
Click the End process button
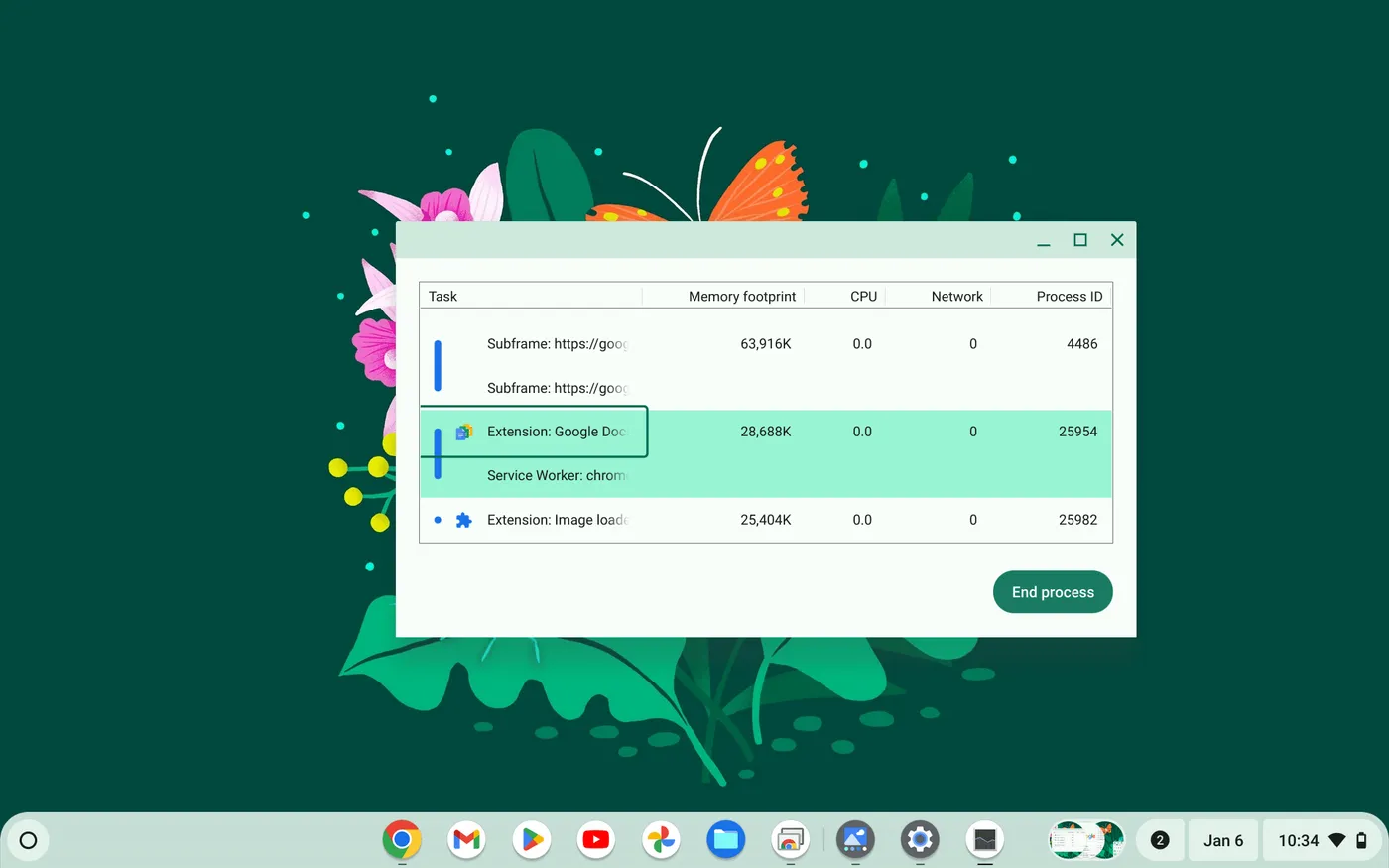coord(1053,592)
